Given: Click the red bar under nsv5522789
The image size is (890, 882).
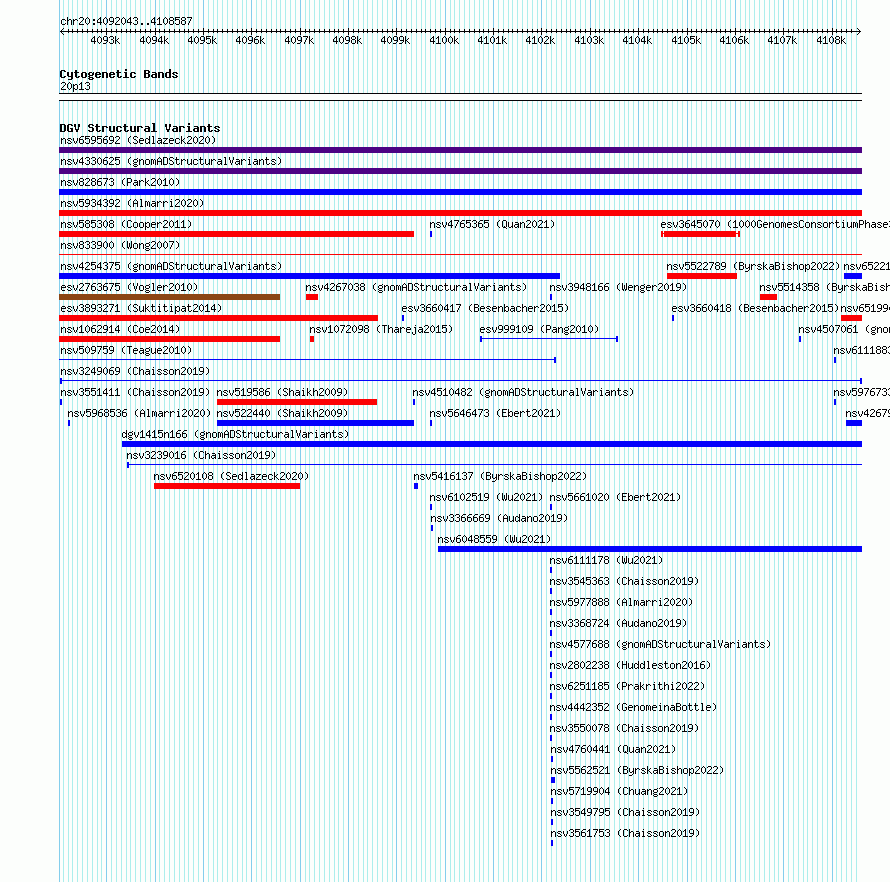Looking at the screenshot, I should point(702,276).
